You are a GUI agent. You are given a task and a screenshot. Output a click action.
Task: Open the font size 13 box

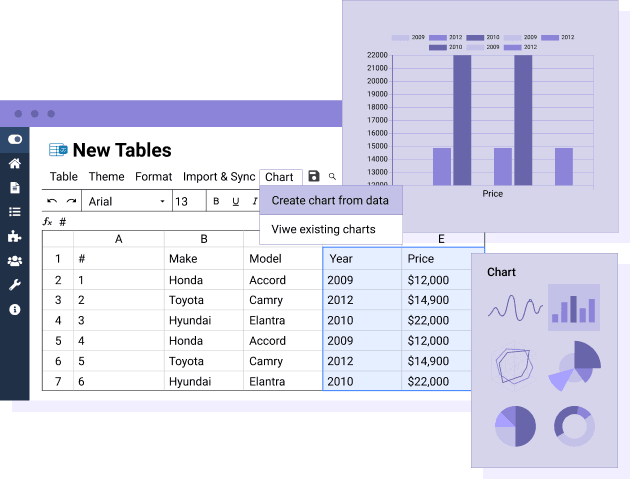(x=187, y=201)
